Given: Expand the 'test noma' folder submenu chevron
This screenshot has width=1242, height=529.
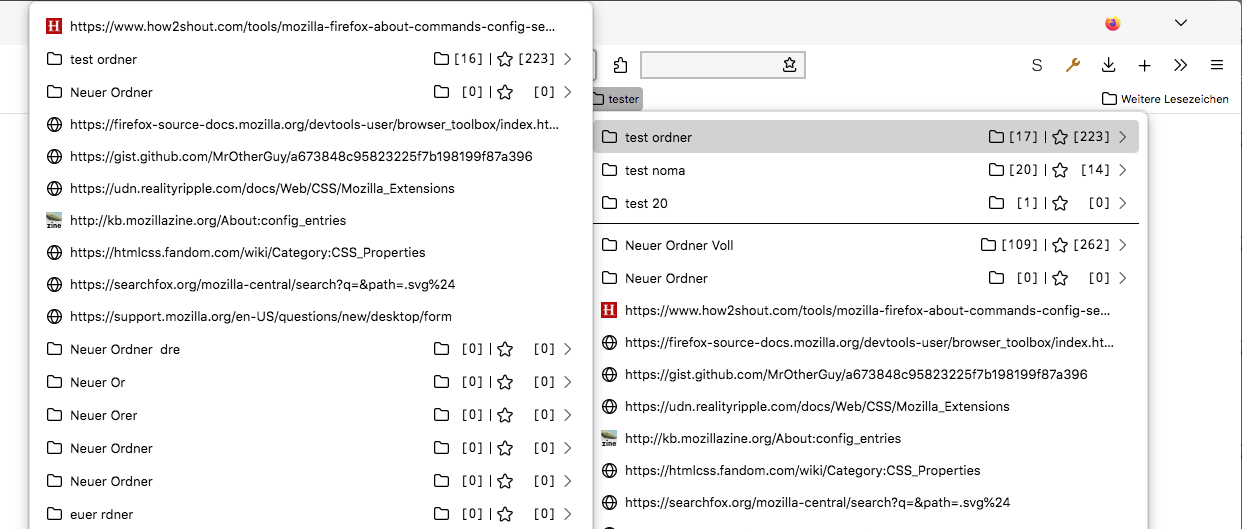Looking at the screenshot, I should (x=1123, y=170).
